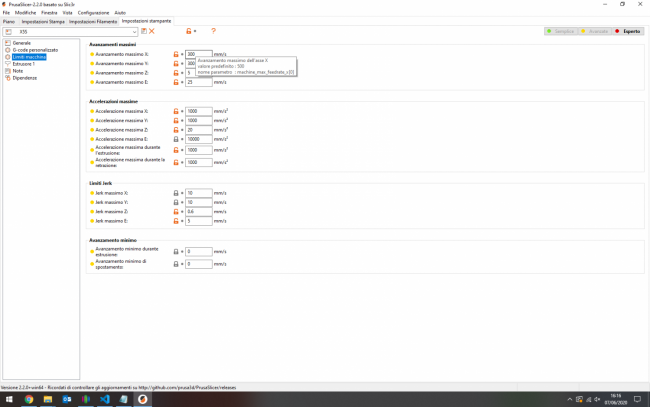This screenshot has width=650, height=407.
Task: Click the volume icon in system tray
Action: (597, 400)
